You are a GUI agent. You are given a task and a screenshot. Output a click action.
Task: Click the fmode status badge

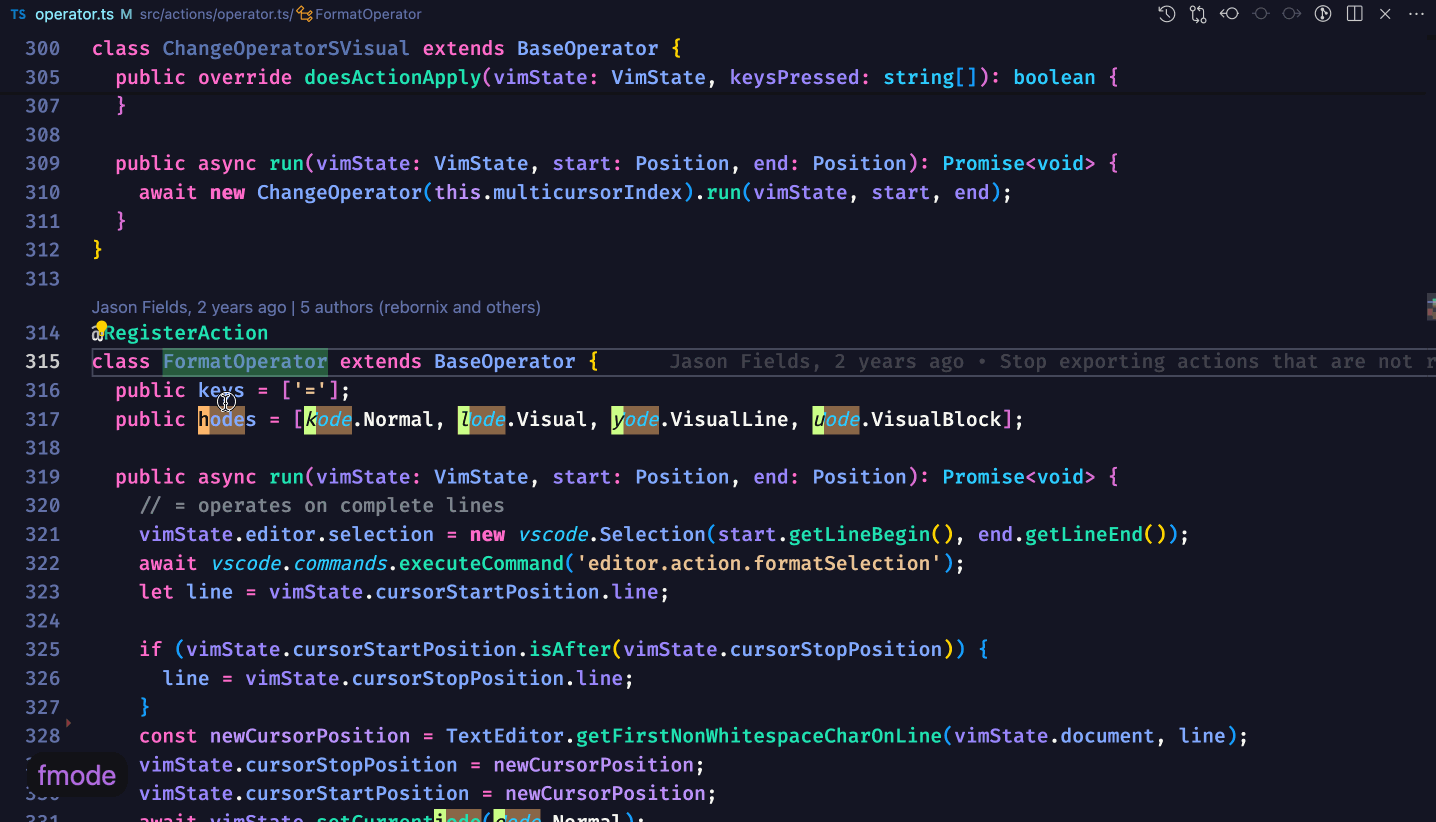click(77, 775)
